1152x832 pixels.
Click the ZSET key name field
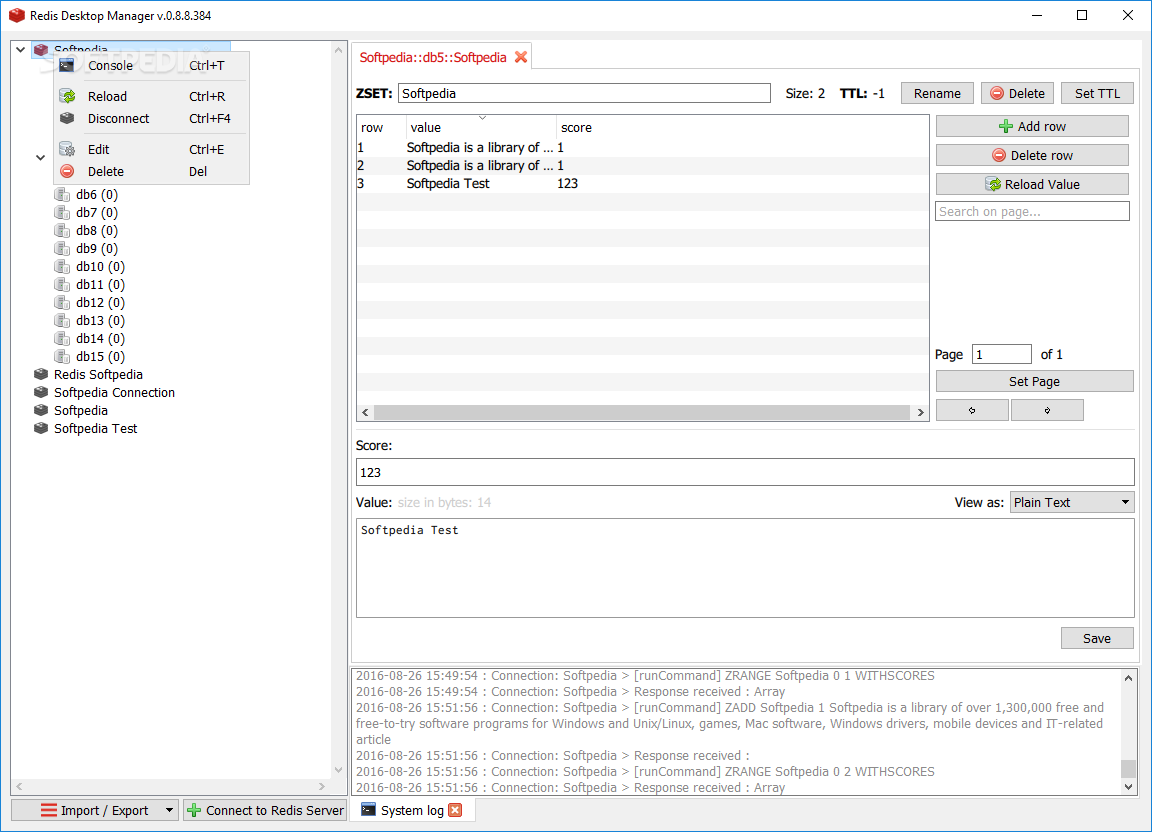click(584, 93)
